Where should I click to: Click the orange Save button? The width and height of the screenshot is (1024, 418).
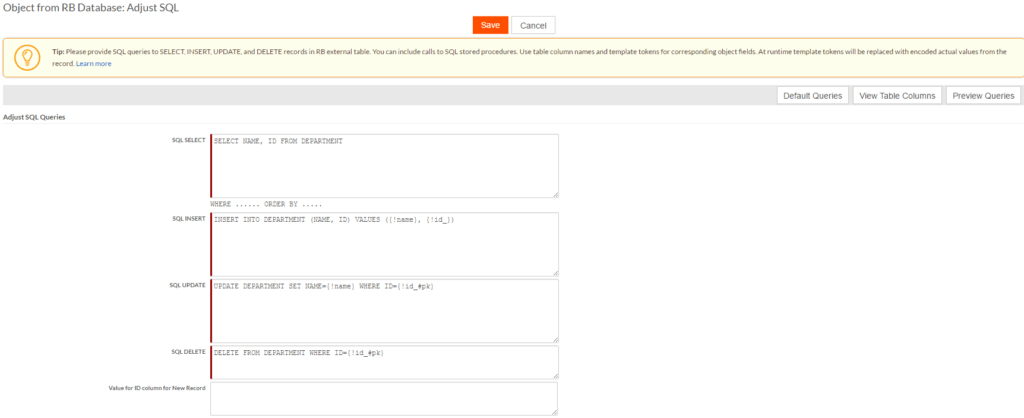pyautogui.click(x=490, y=25)
